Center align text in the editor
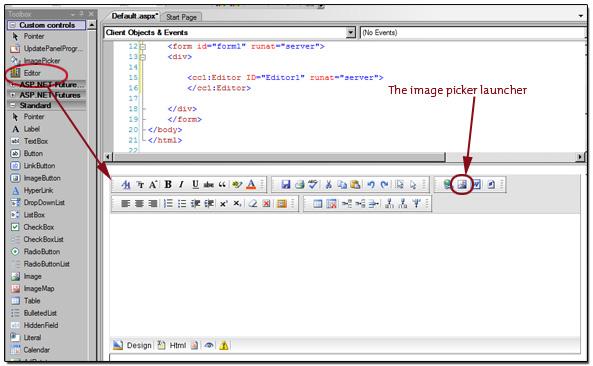The width and height of the screenshot is (593, 366). pyautogui.click(x=139, y=204)
